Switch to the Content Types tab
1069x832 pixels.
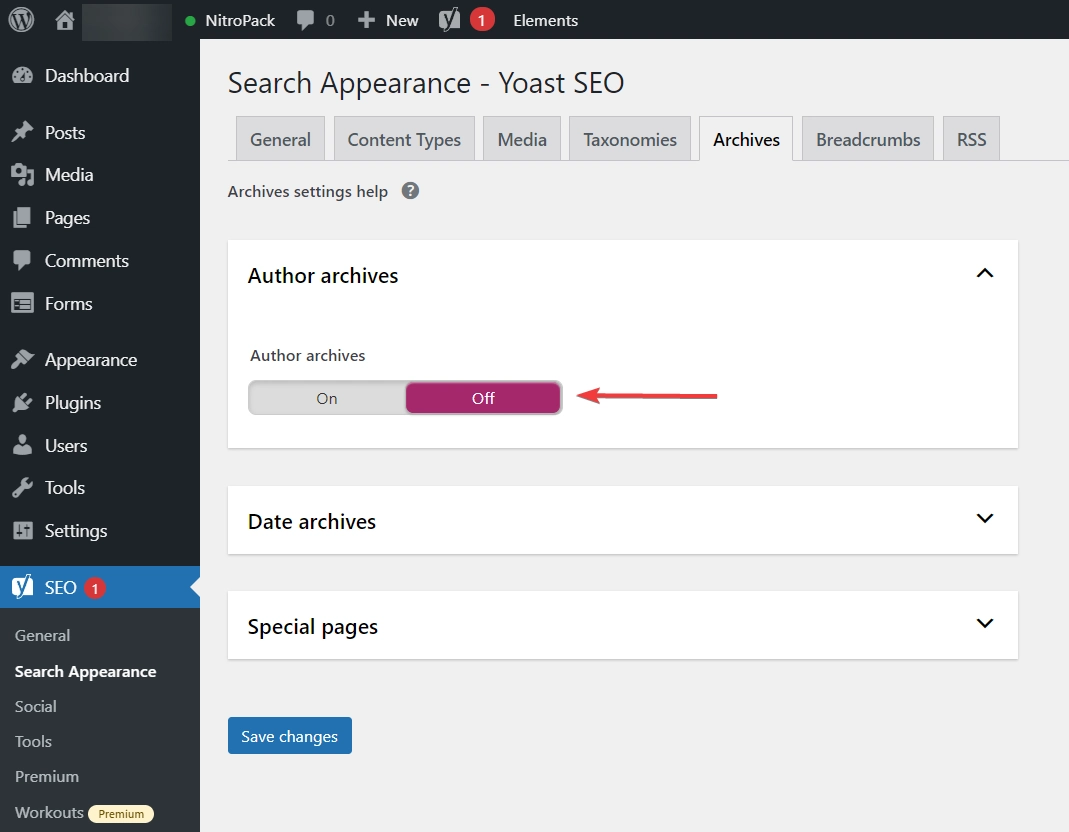tap(404, 139)
